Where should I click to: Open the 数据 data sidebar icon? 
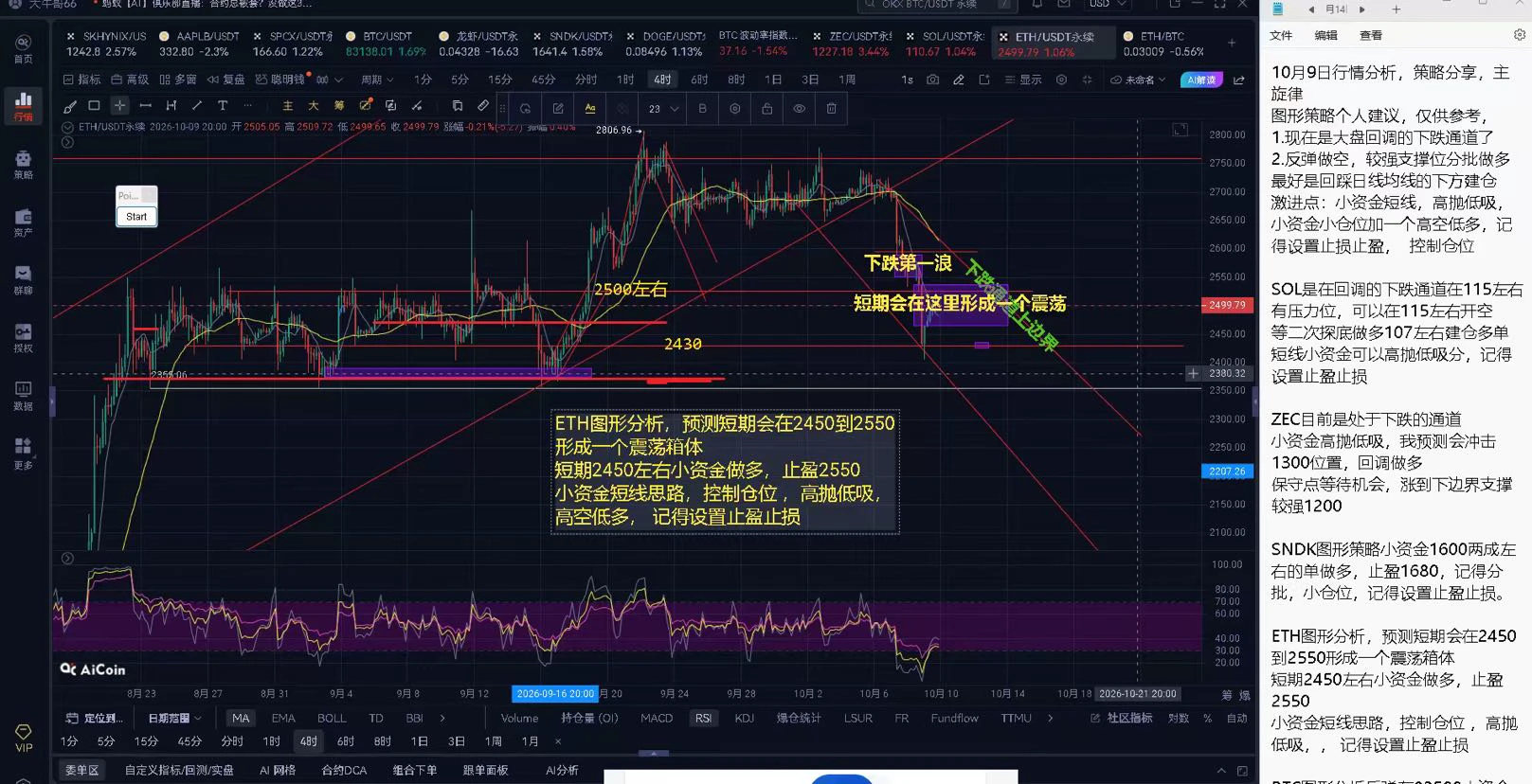(x=24, y=395)
